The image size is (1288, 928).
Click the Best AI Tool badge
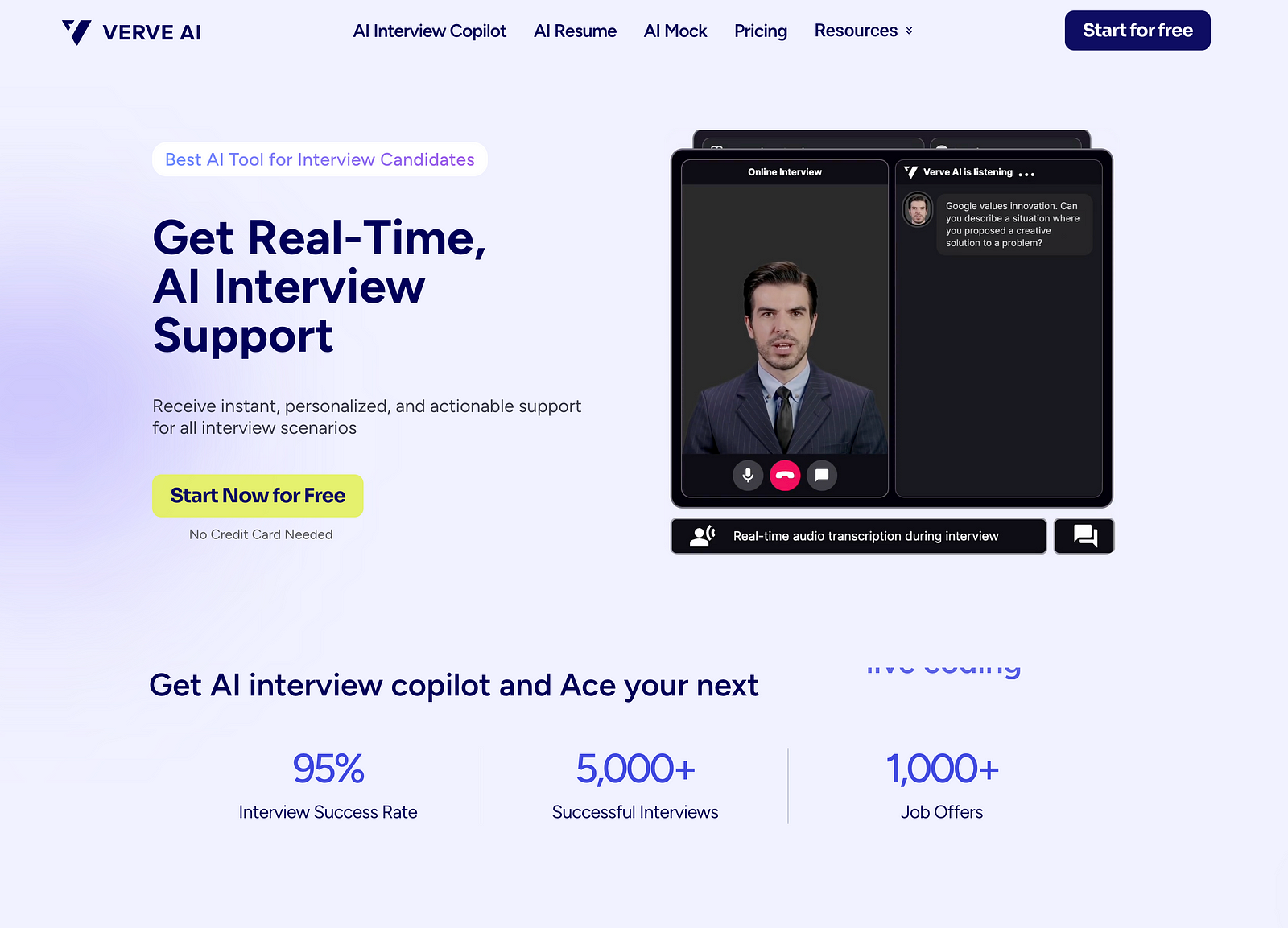(x=320, y=159)
